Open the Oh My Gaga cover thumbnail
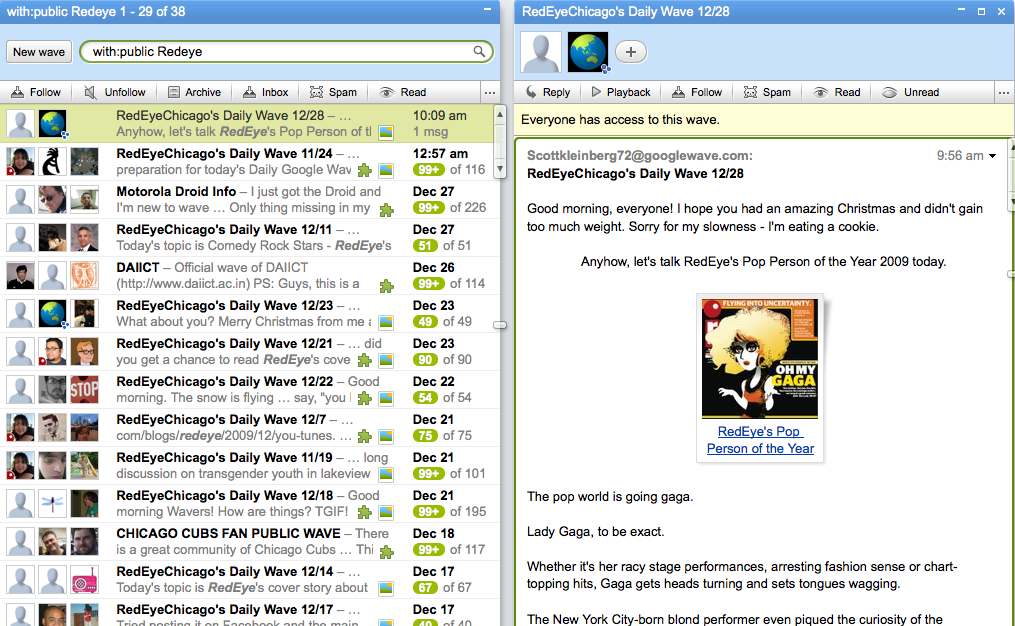1015x626 pixels. pos(760,359)
